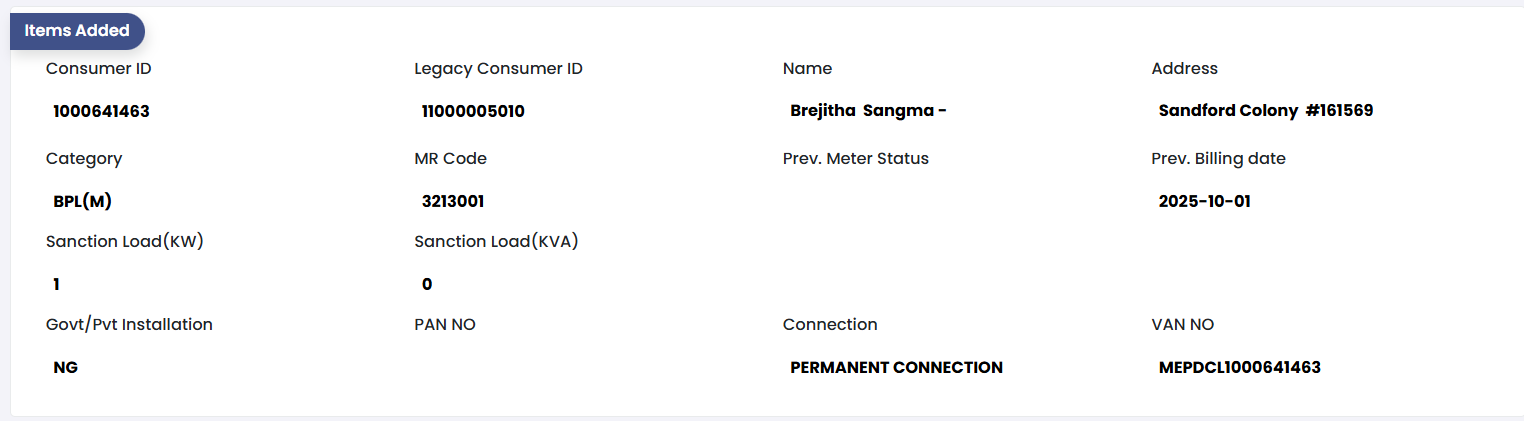This screenshot has width=1524, height=421.
Task: Click the Prev. Meter Status label
Action: pos(855,158)
